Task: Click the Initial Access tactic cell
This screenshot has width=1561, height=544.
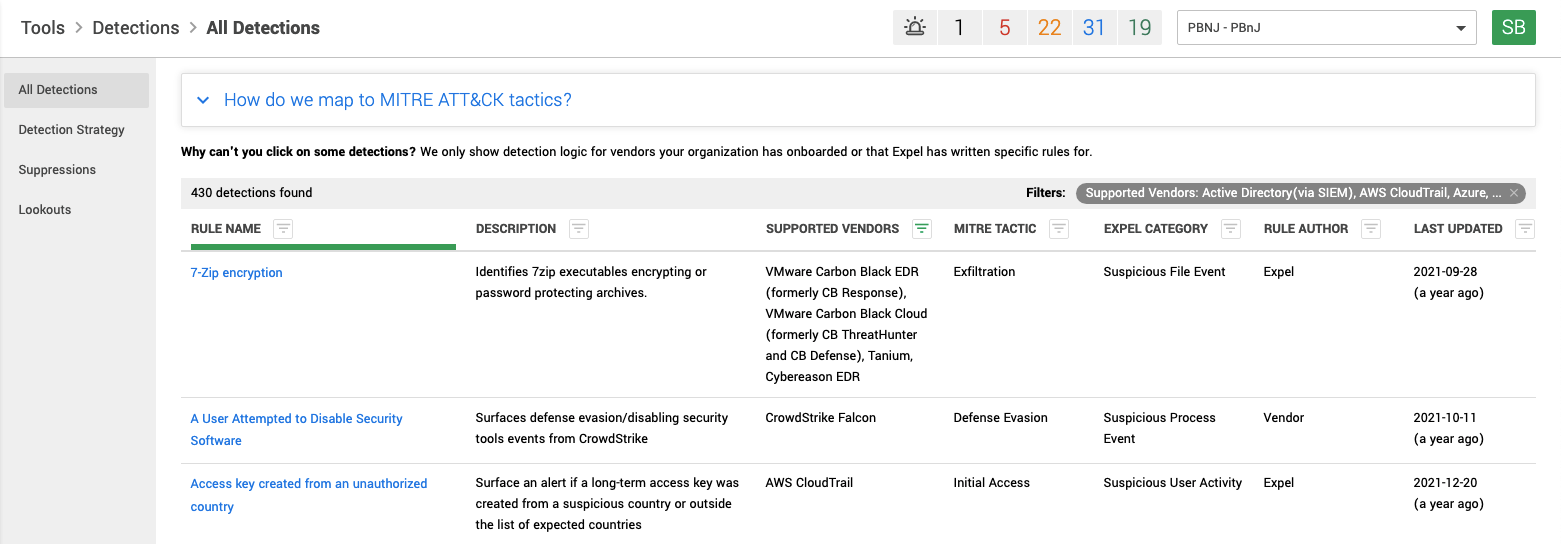Action: pos(992,483)
